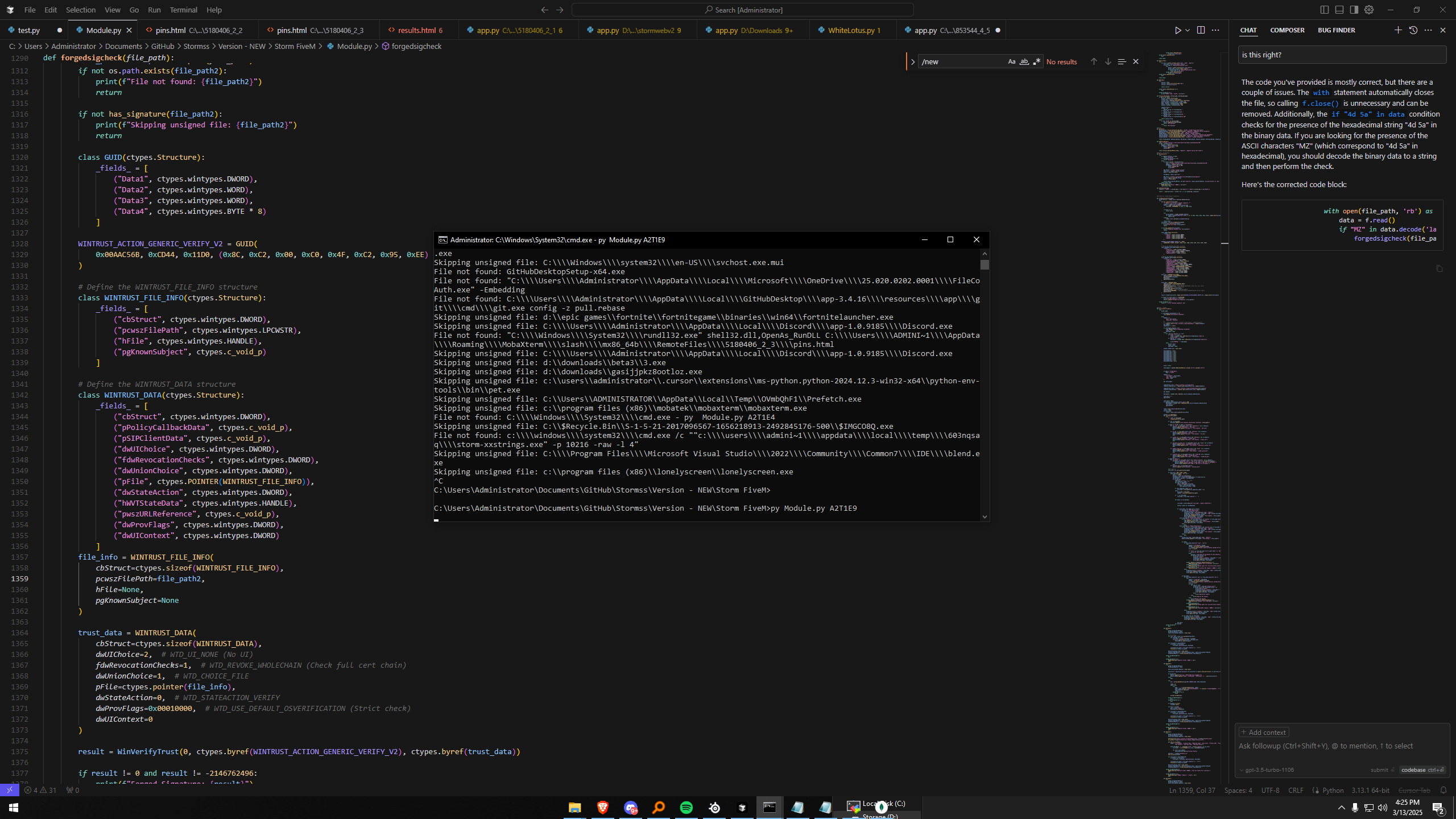
Task: Open remote window indicator in status bar
Action: pos(10,790)
